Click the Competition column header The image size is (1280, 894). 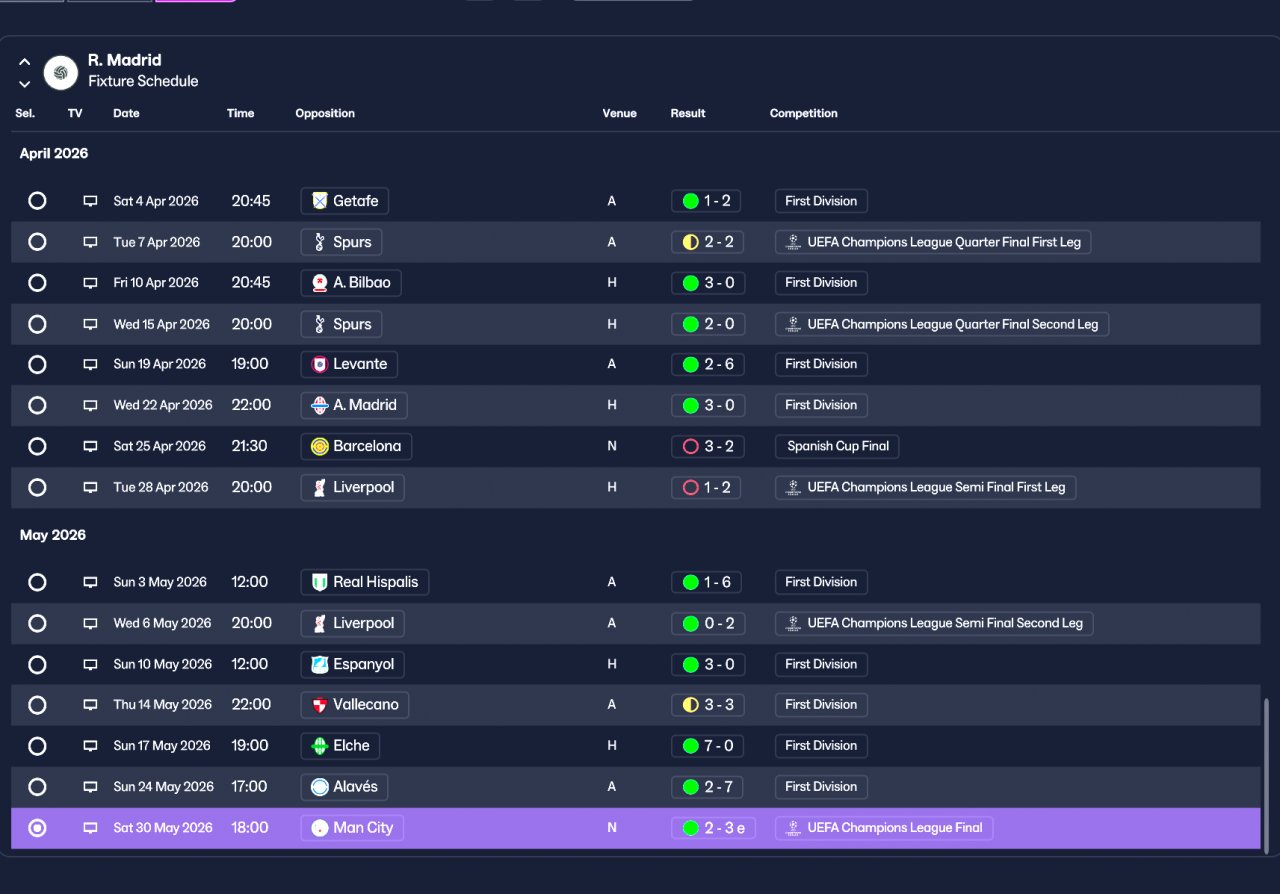coord(804,113)
